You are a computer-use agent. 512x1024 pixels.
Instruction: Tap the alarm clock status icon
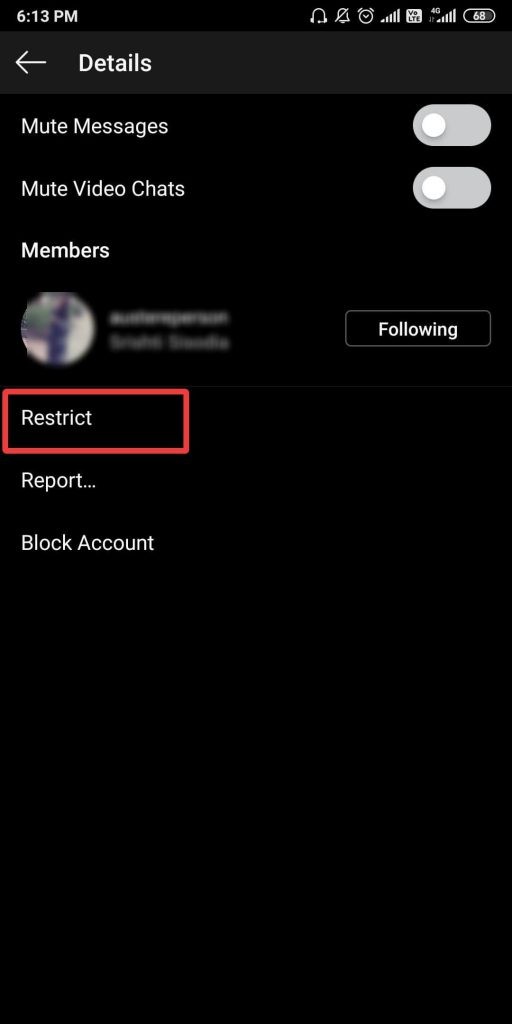pyautogui.click(x=366, y=16)
